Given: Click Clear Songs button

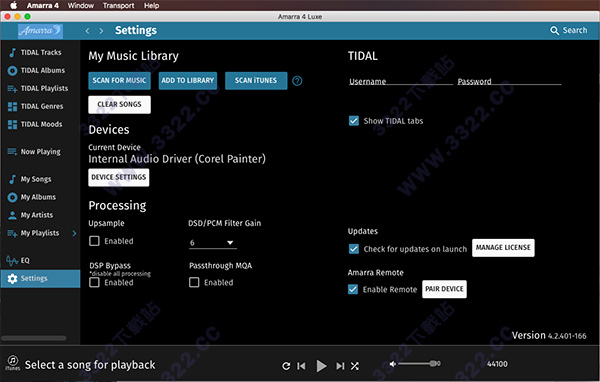Looking at the screenshot, I should (119, 104).
